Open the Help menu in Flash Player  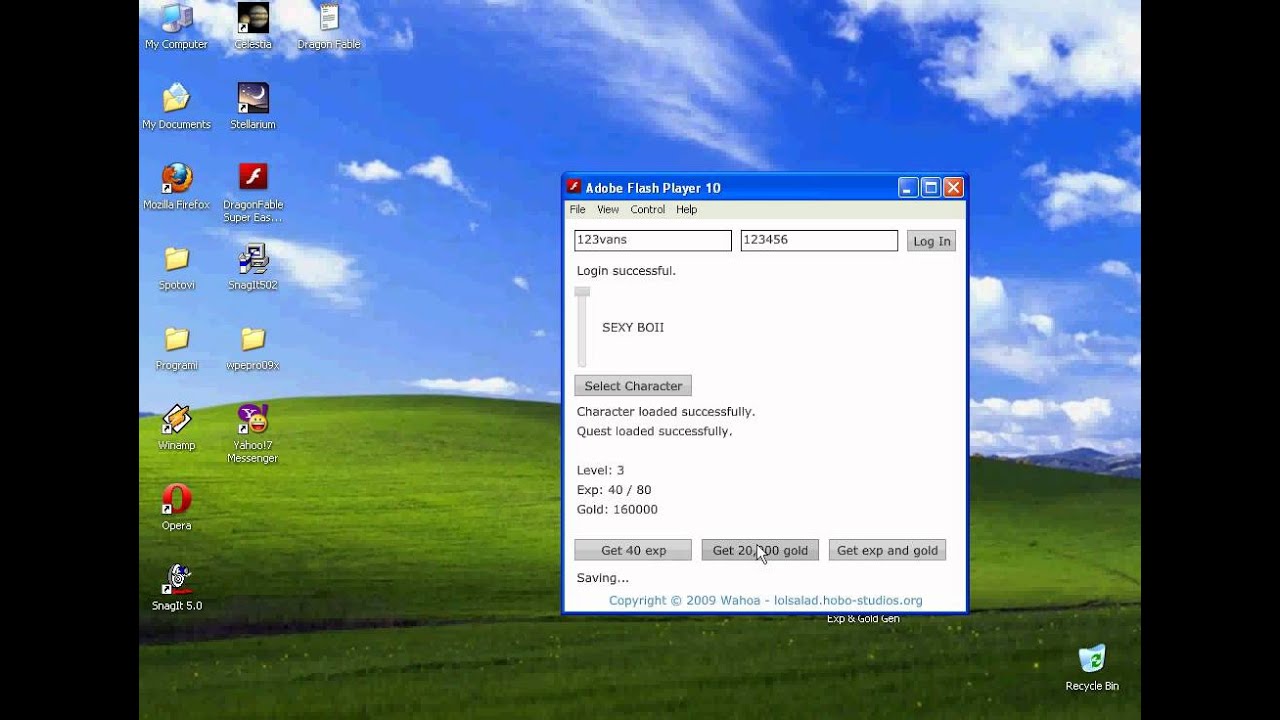[x=686, y=210]
